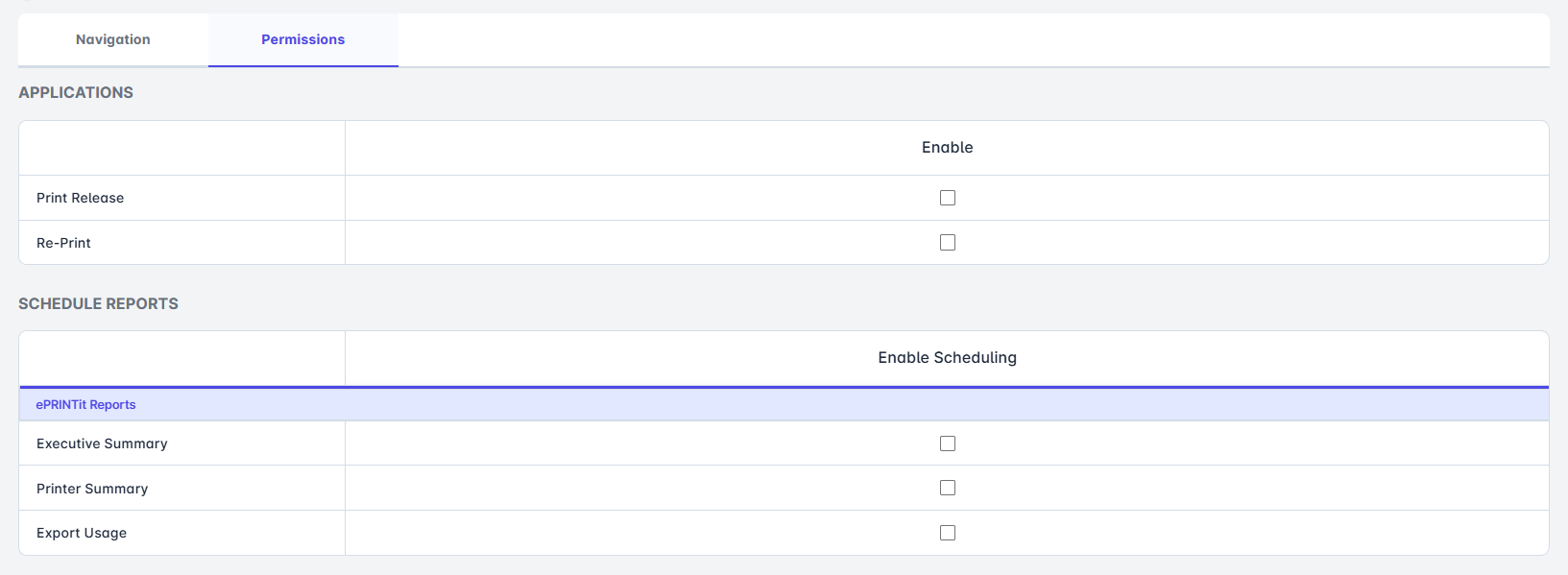This screenshot has width=1568, height=575.
Task: Click the blank header cell above Print Release
Action: click(181, 148)
